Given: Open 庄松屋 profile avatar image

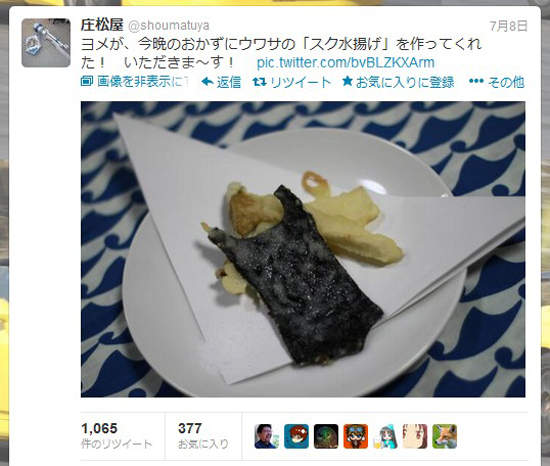Looking at the screenshot, I should [46, 43].
